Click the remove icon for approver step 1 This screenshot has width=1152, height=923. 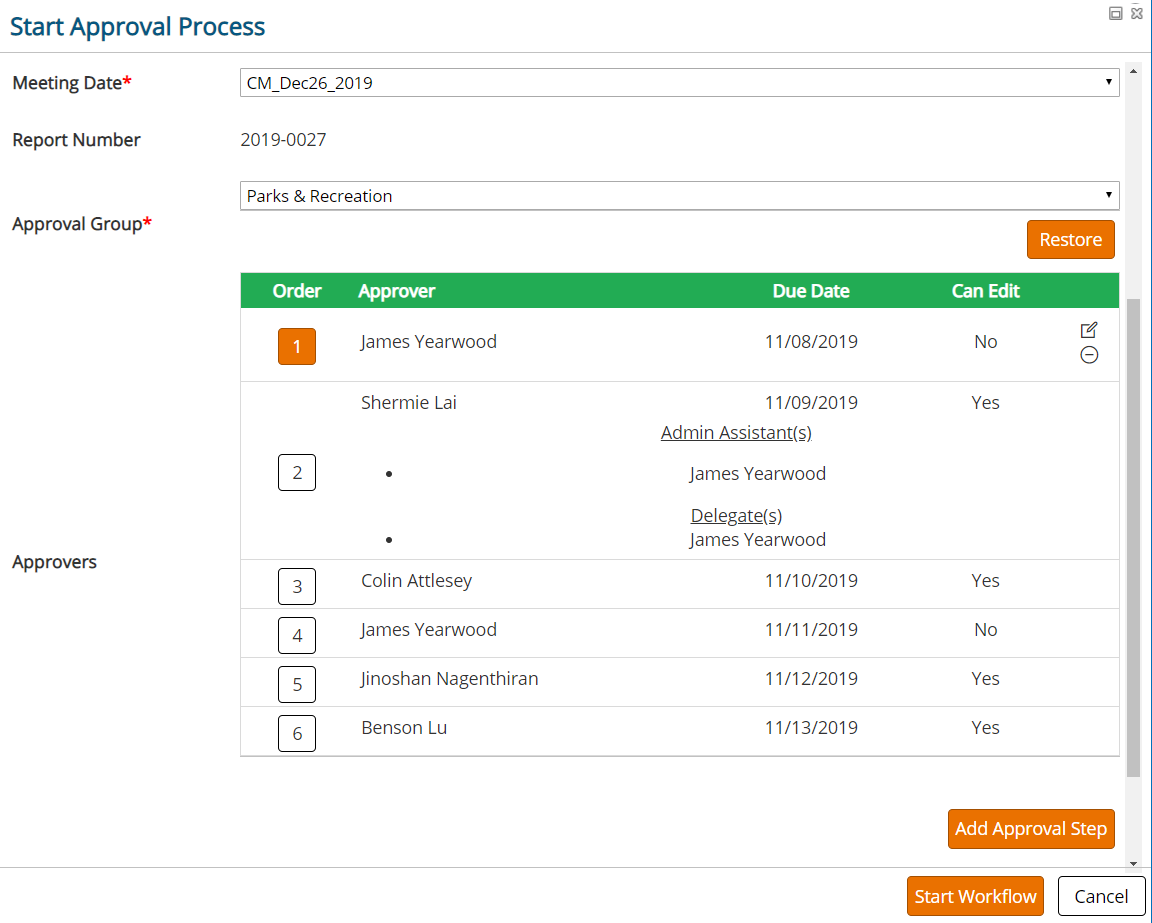pos(1089,355)
